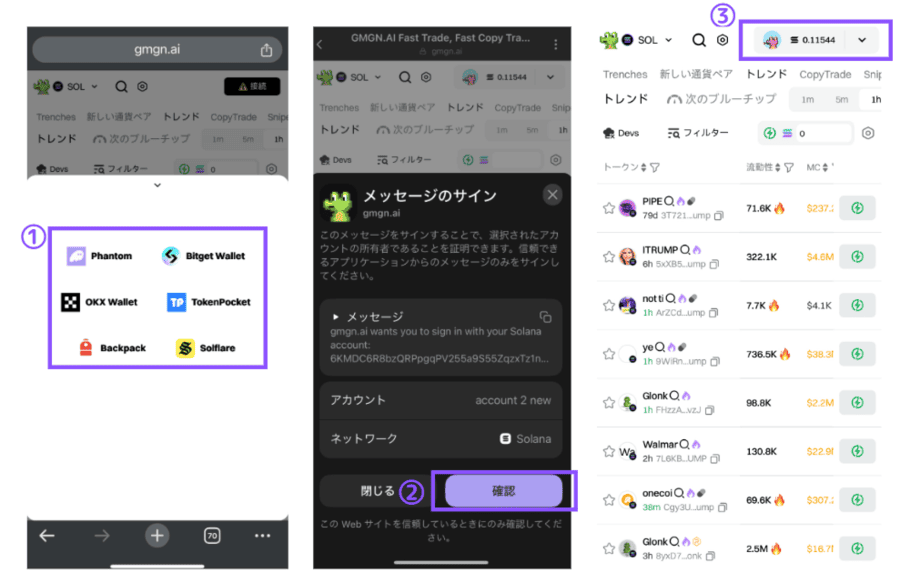Image resolution: width=900 pixels, height=573 pixels.
Task: Quick buy not ti token
Action: pyautogui.click(x=857, y=305)
